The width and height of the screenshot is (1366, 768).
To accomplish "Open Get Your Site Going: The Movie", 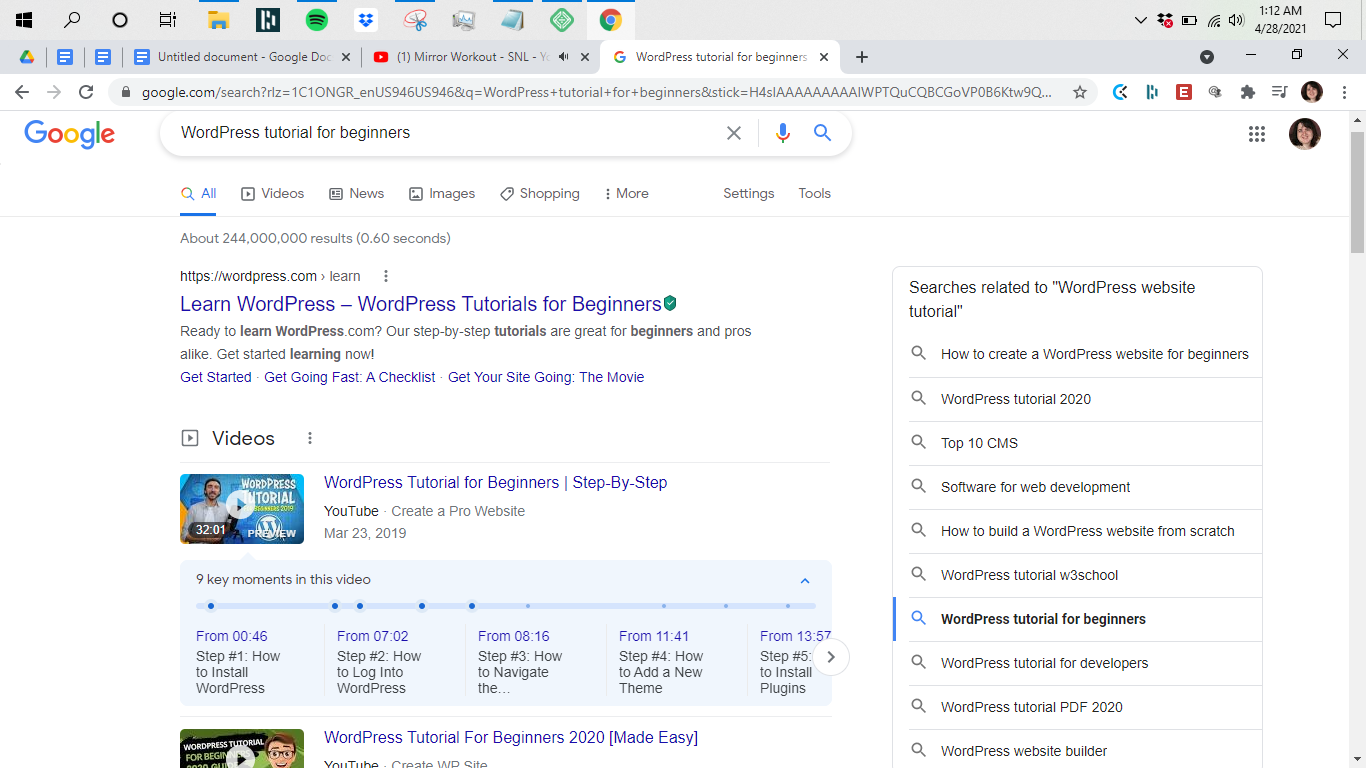I will (546, 377).
